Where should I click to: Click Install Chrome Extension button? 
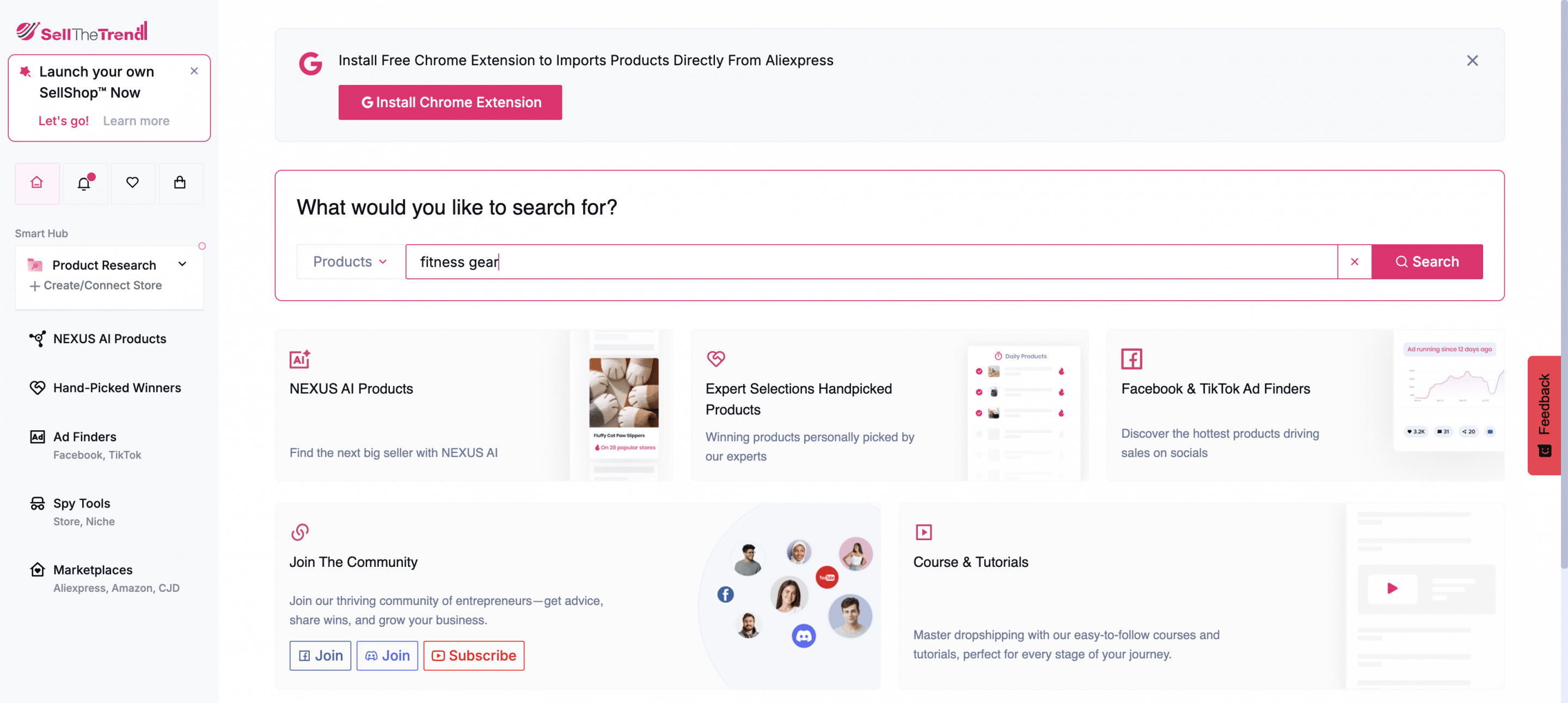(450, 102)
